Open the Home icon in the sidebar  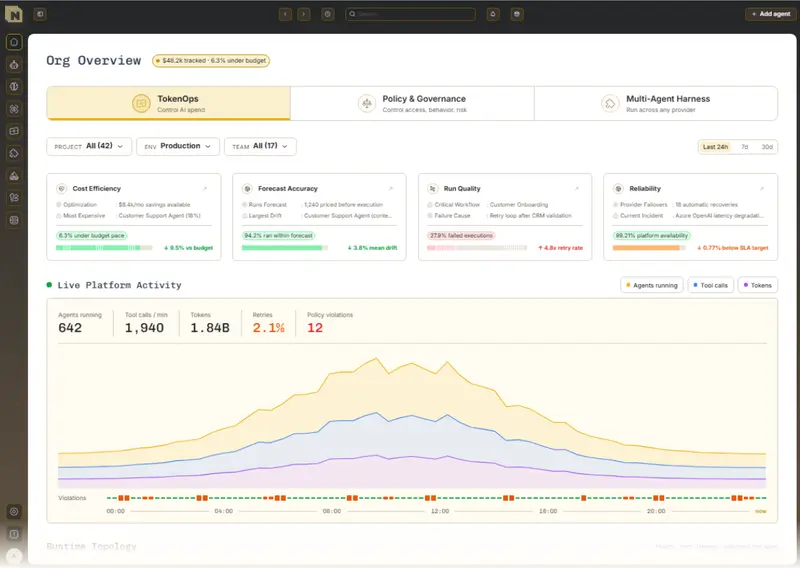click(x=14, y=42)
